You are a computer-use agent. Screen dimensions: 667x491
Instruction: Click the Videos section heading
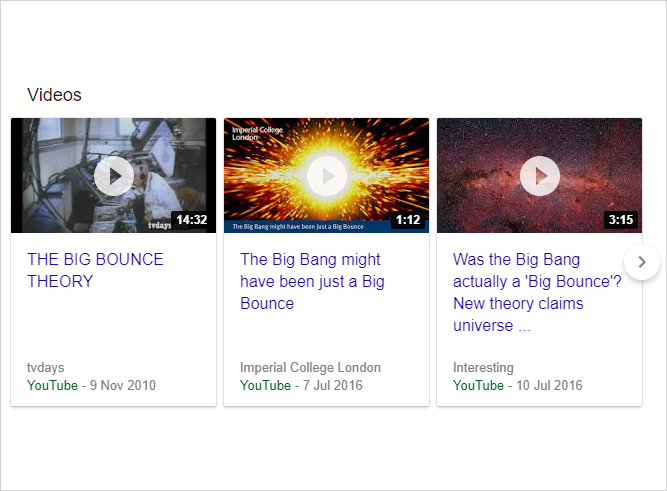tap(54, 95)
